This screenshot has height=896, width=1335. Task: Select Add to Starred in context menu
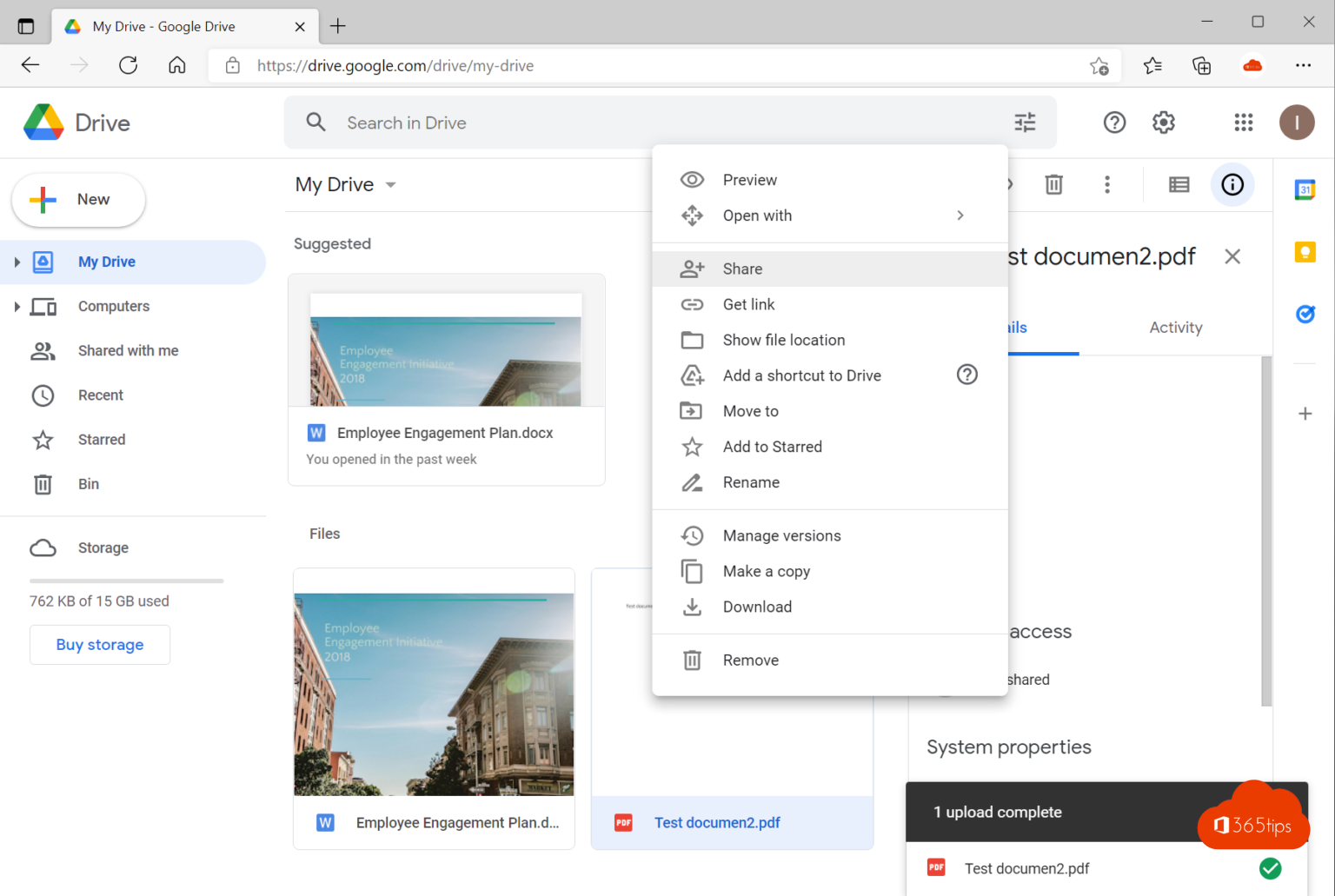click(772, 446)
